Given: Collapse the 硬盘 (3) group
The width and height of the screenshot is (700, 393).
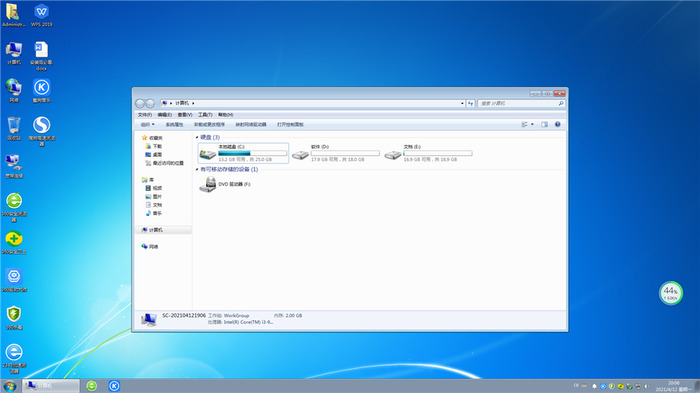Looking at the screenshot, I should tap(197, 137).
